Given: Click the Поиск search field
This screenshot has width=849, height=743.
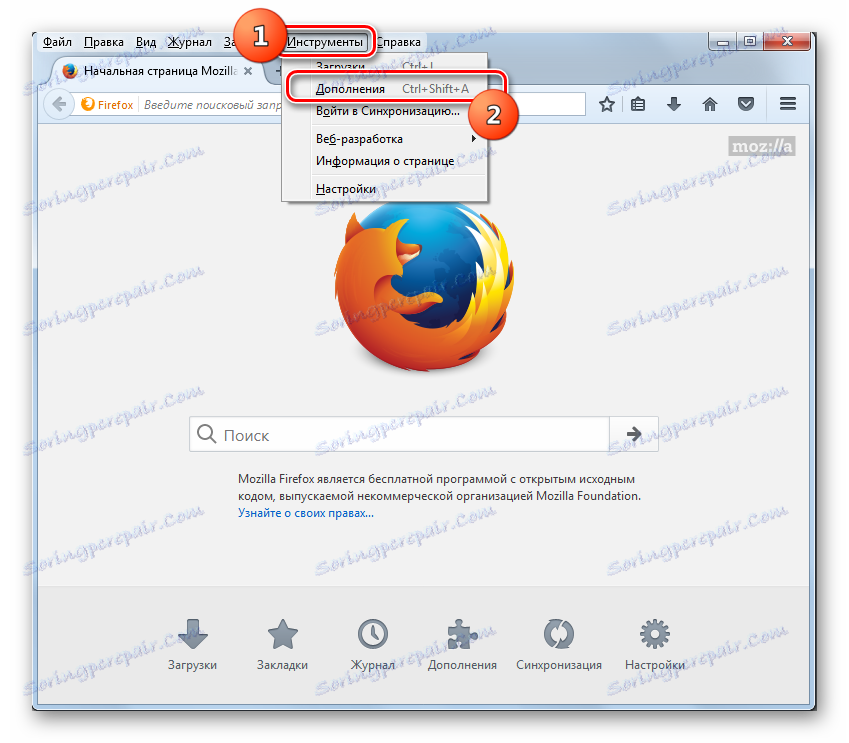Looking at the screenshot, I should click(x=400, y=434).
